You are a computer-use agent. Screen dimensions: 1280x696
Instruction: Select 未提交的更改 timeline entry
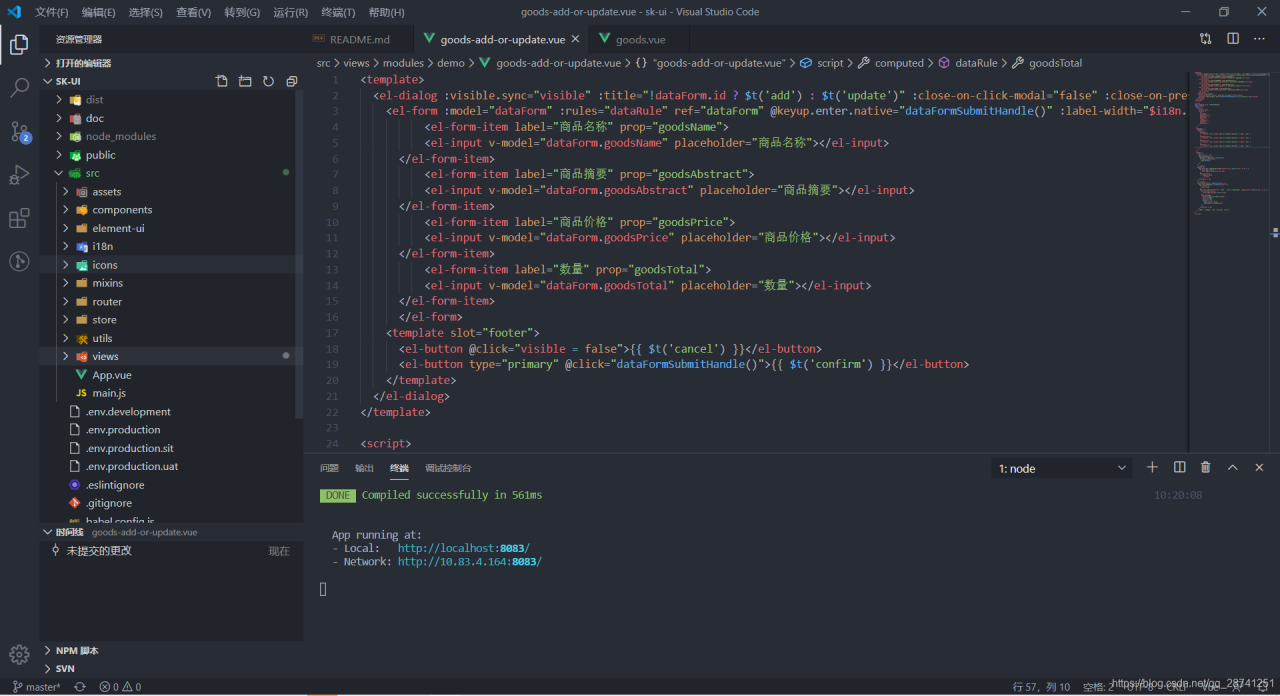(172, 551)
